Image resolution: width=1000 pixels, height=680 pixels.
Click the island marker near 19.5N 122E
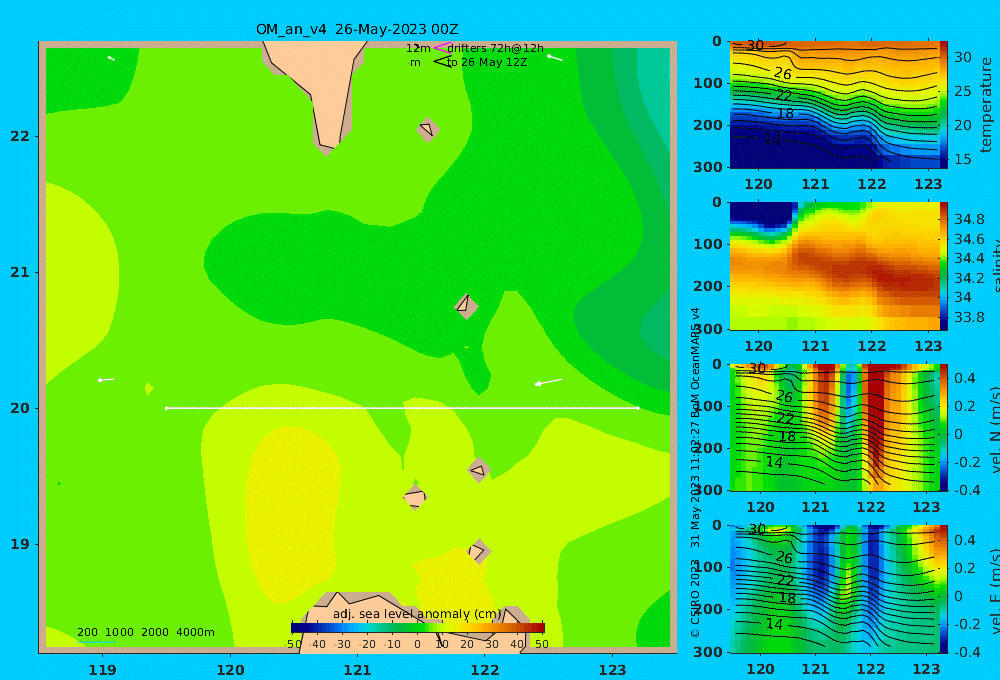tap(479, 470)
